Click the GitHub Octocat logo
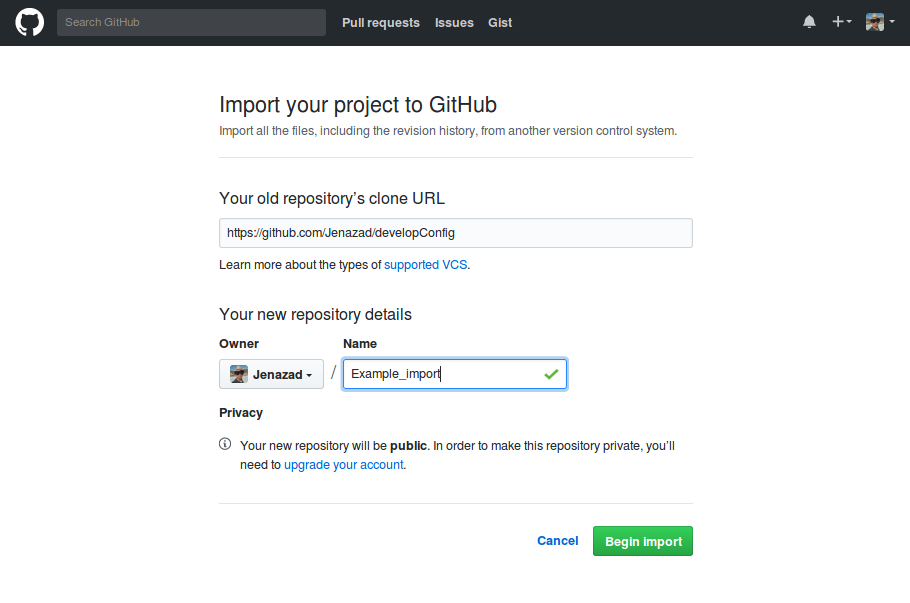The width and height of the screenshot is (910, 603). [29, 23]
